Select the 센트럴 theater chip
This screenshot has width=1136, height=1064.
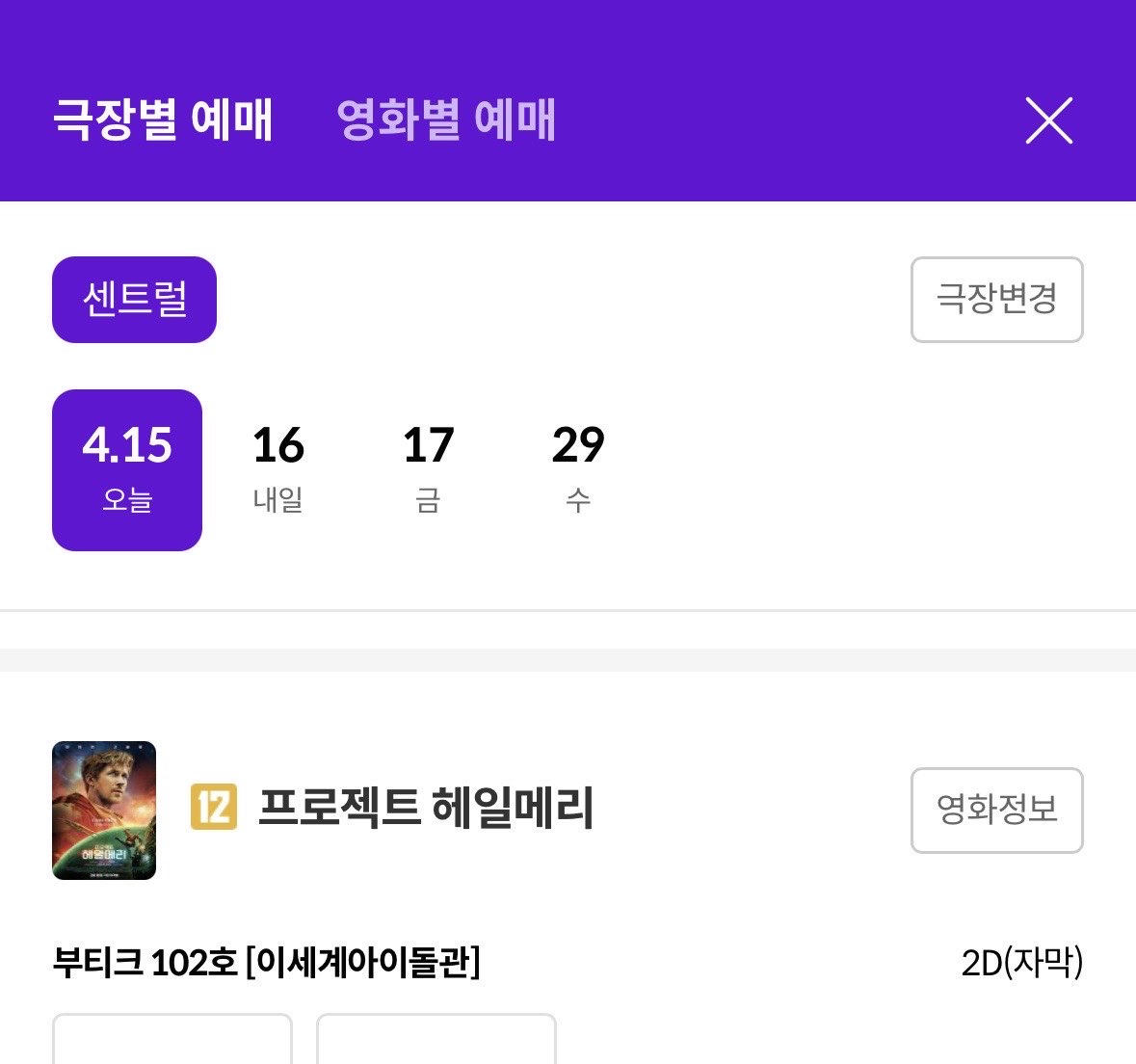(x=134, y=300)
